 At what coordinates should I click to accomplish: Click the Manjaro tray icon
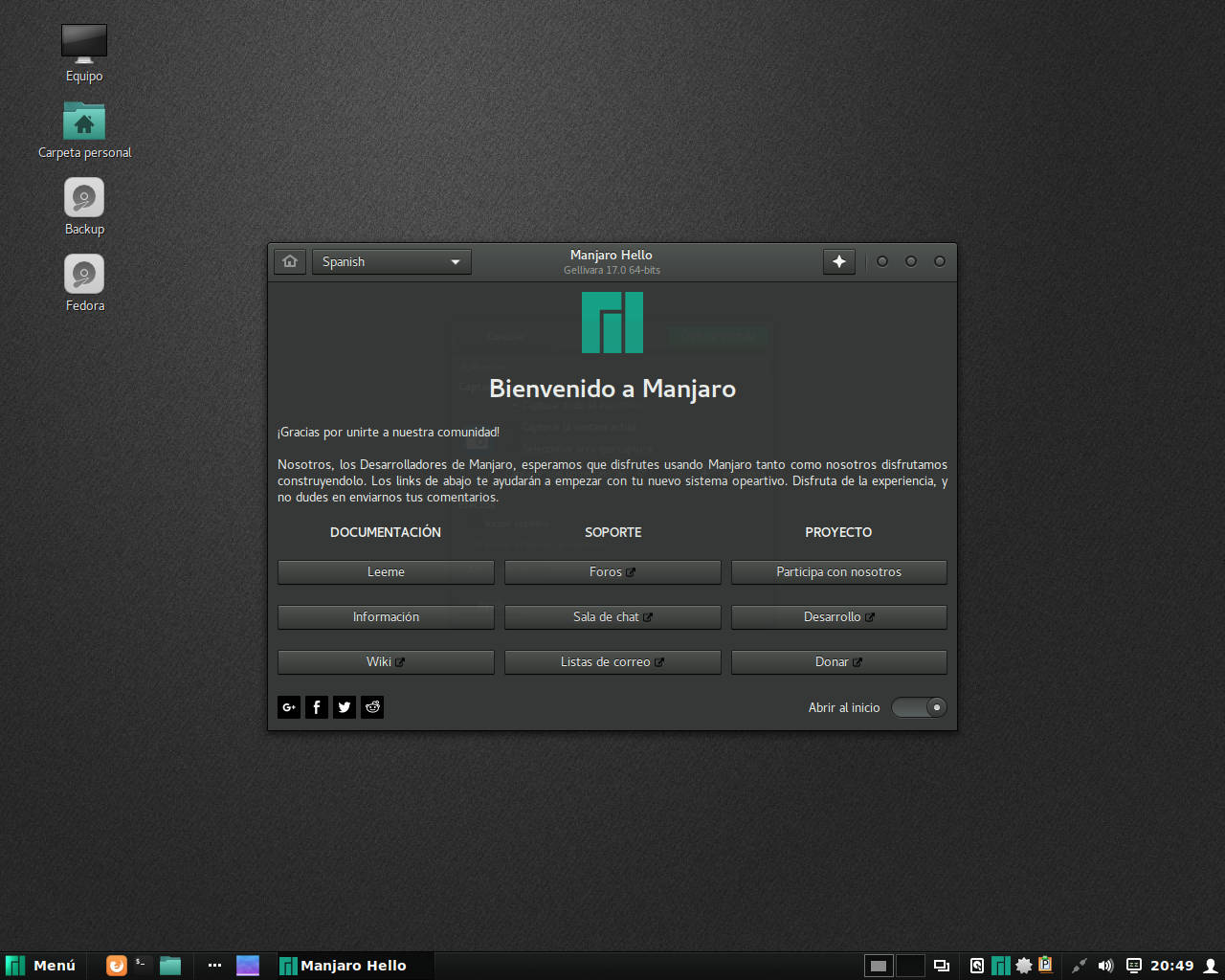pyautogui.click(x=1001, y=966)
